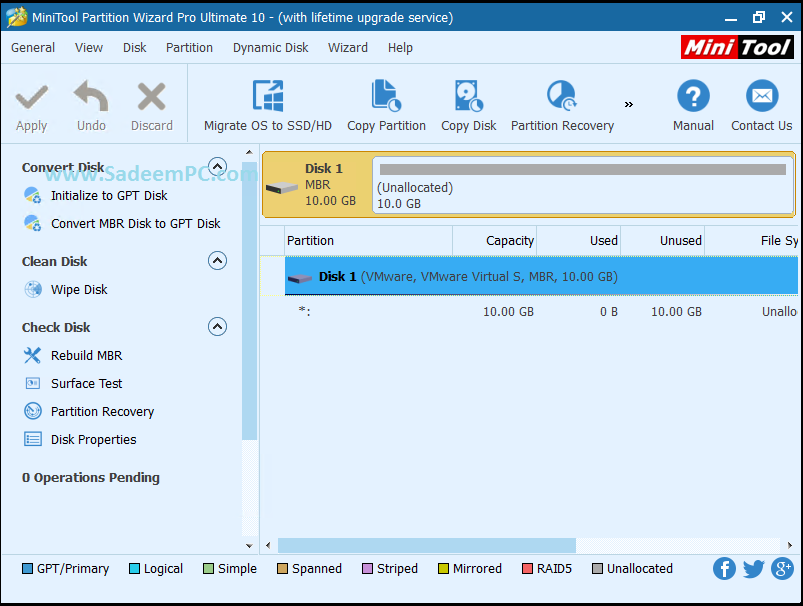Click the File System column header
This screenshot has width=803, height=606.
751,241
